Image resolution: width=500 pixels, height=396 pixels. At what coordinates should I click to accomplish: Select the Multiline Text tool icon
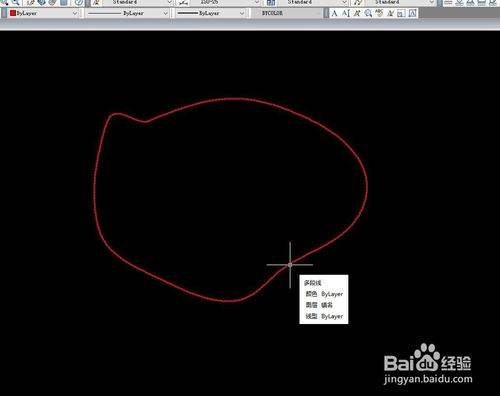coord(335,13)
